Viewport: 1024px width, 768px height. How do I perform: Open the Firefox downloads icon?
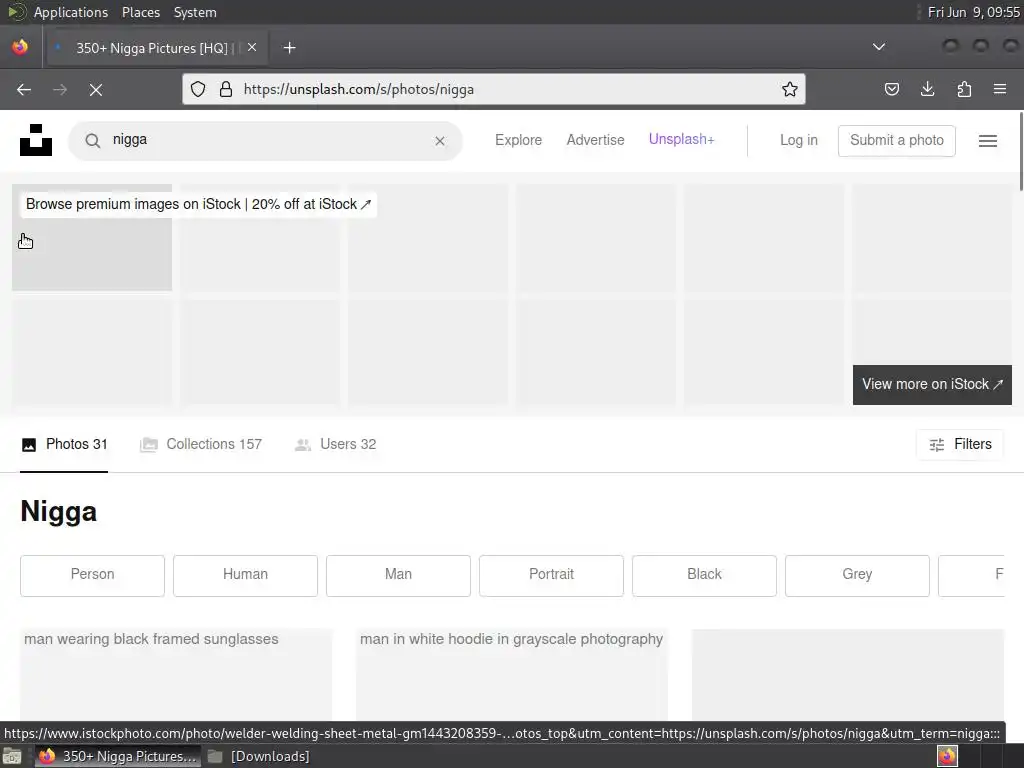click(927, 89)
